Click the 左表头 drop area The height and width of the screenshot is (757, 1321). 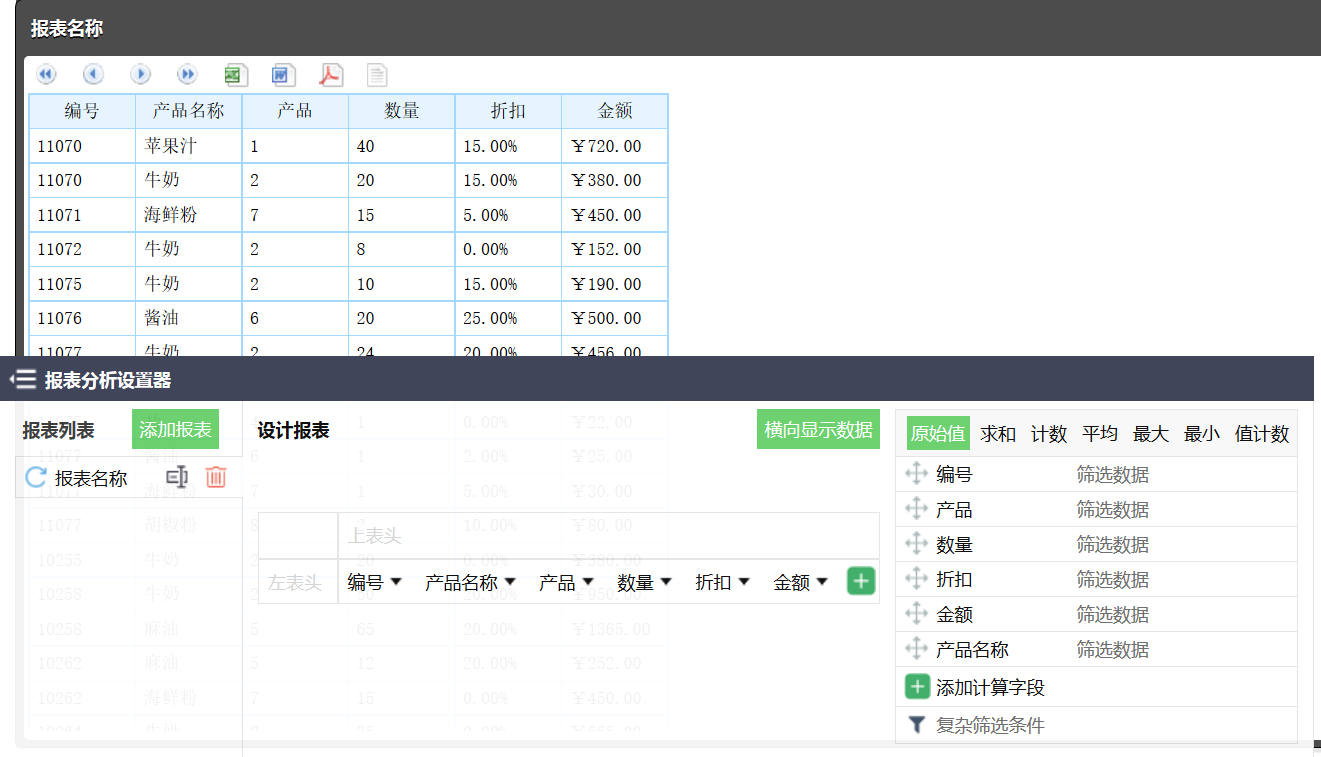[298, 582]
